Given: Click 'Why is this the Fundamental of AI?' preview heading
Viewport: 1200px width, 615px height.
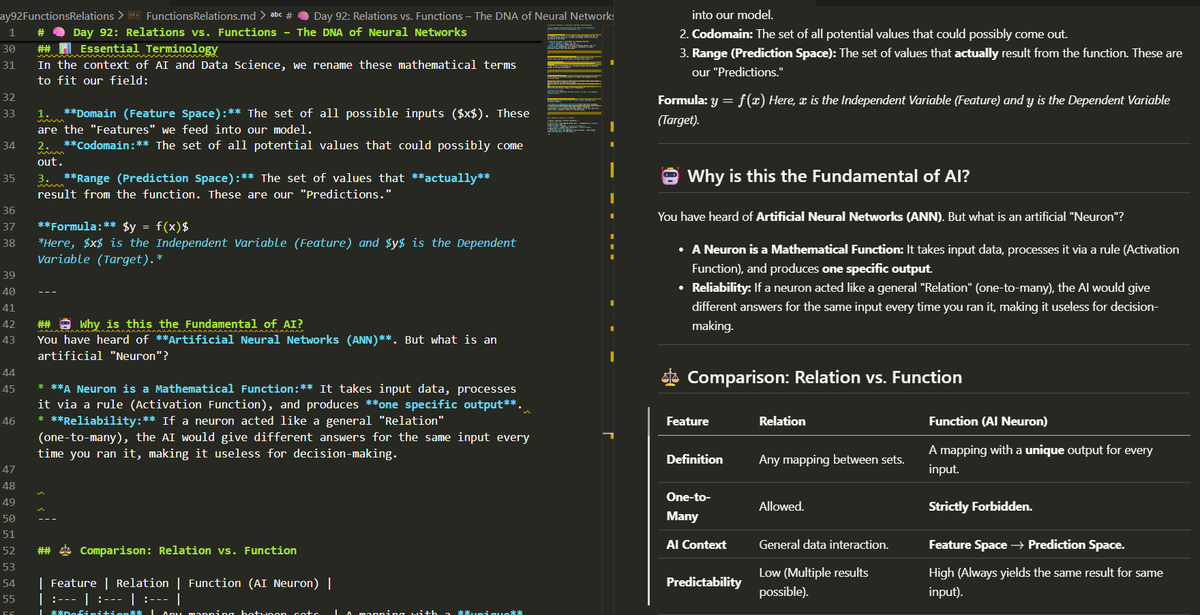Looking at the screenshot, I should pyautogui.click(x=828, y=177).
